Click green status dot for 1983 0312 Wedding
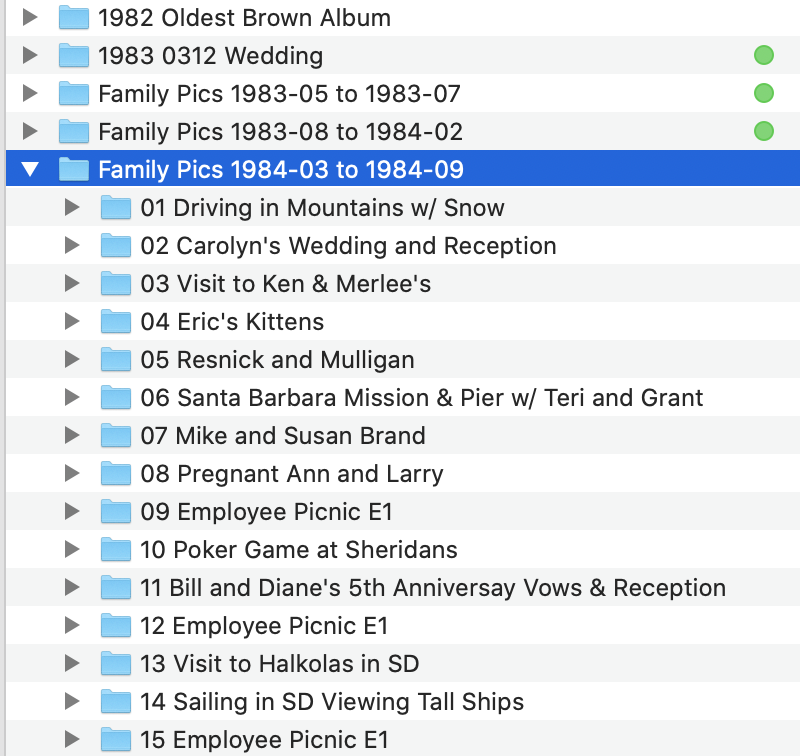 764,56
